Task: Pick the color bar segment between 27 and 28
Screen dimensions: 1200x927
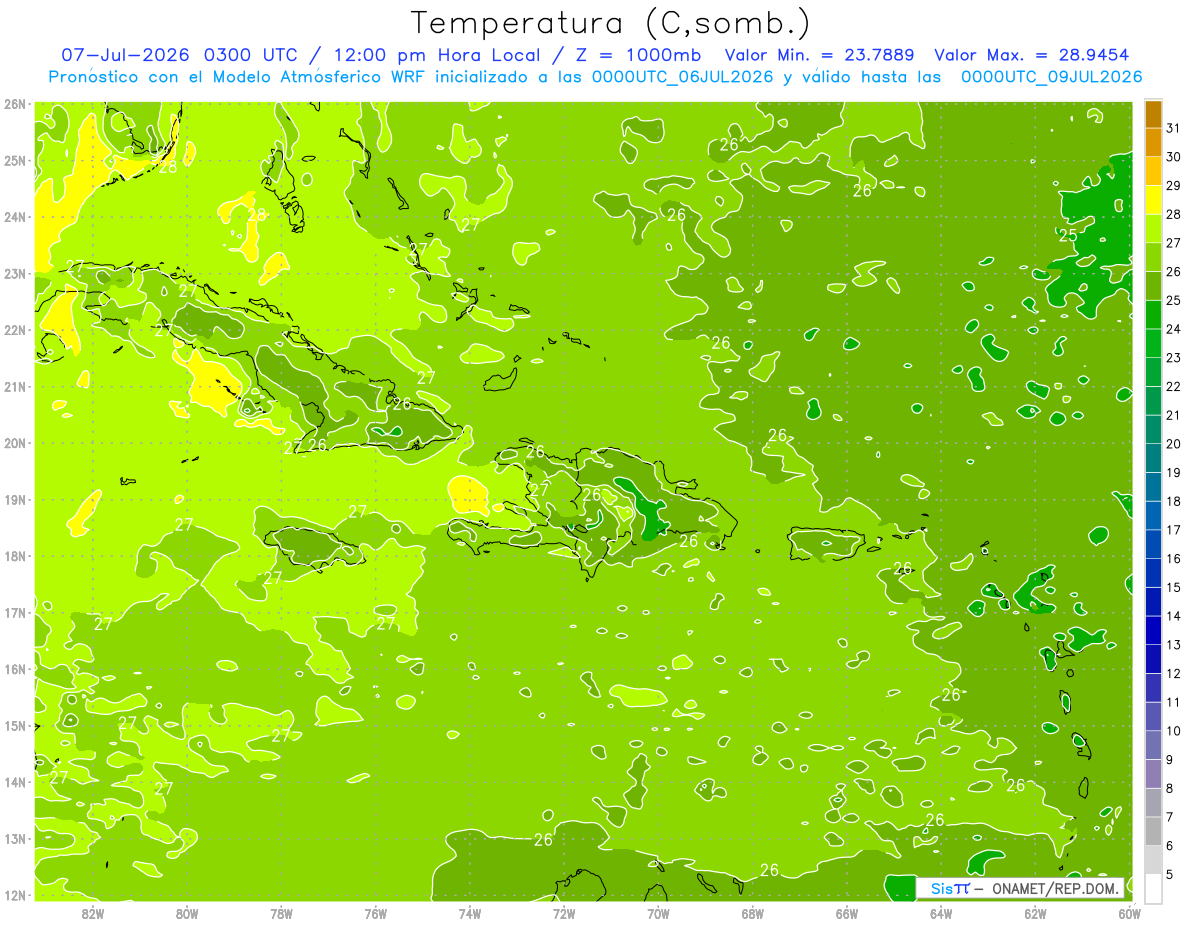Action: click(x=1153, y=229)
